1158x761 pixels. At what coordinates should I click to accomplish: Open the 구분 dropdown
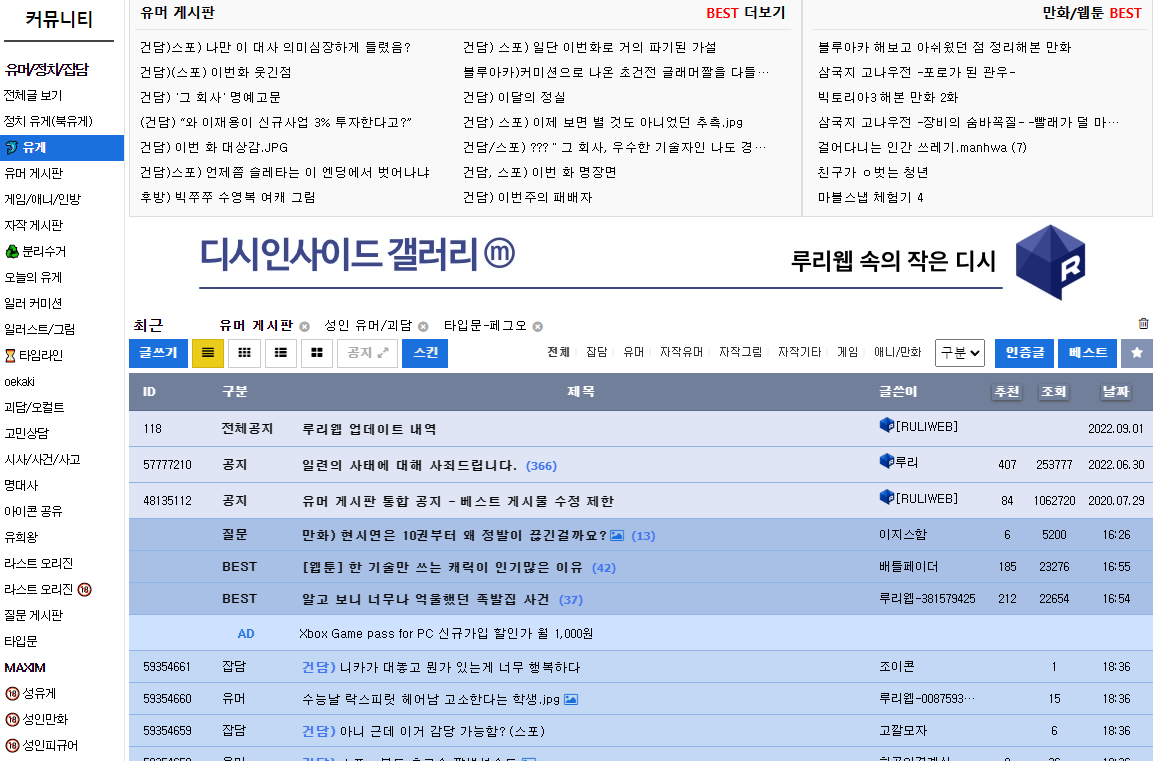pyautogui.click(x=960, y=353)
